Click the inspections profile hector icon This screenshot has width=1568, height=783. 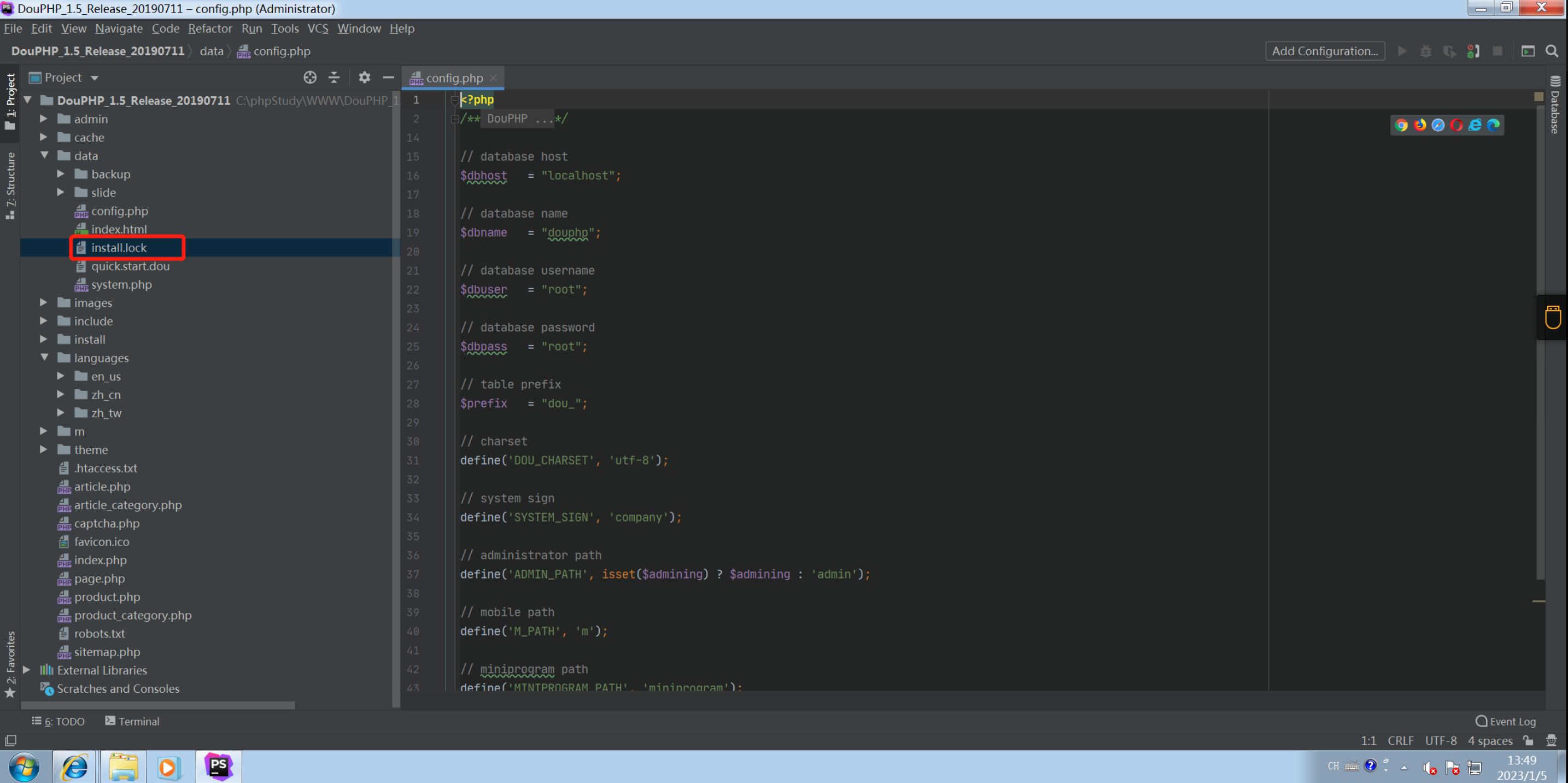(x=1551, y=740)
